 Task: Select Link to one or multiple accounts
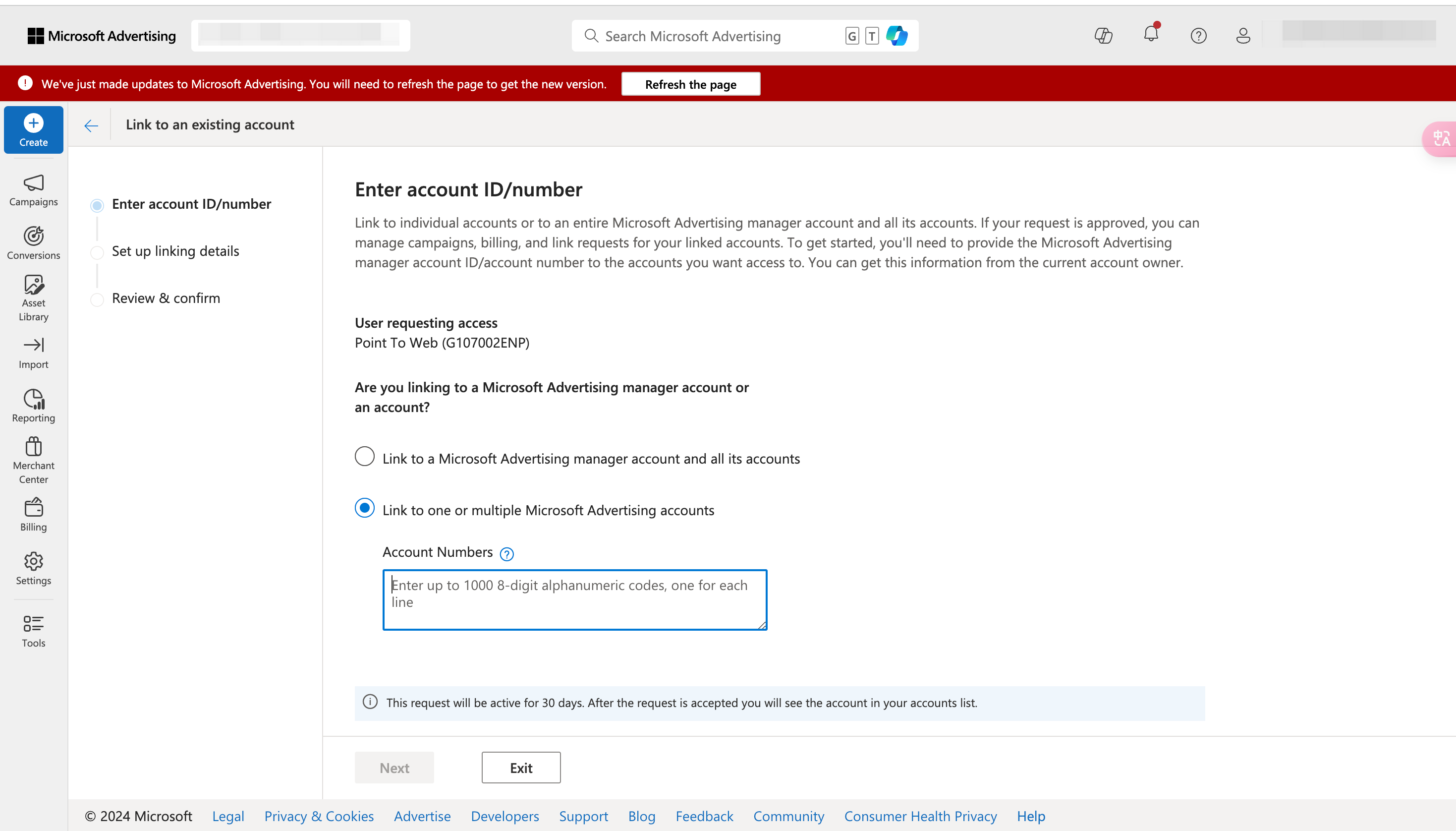(x=364, y=508)
